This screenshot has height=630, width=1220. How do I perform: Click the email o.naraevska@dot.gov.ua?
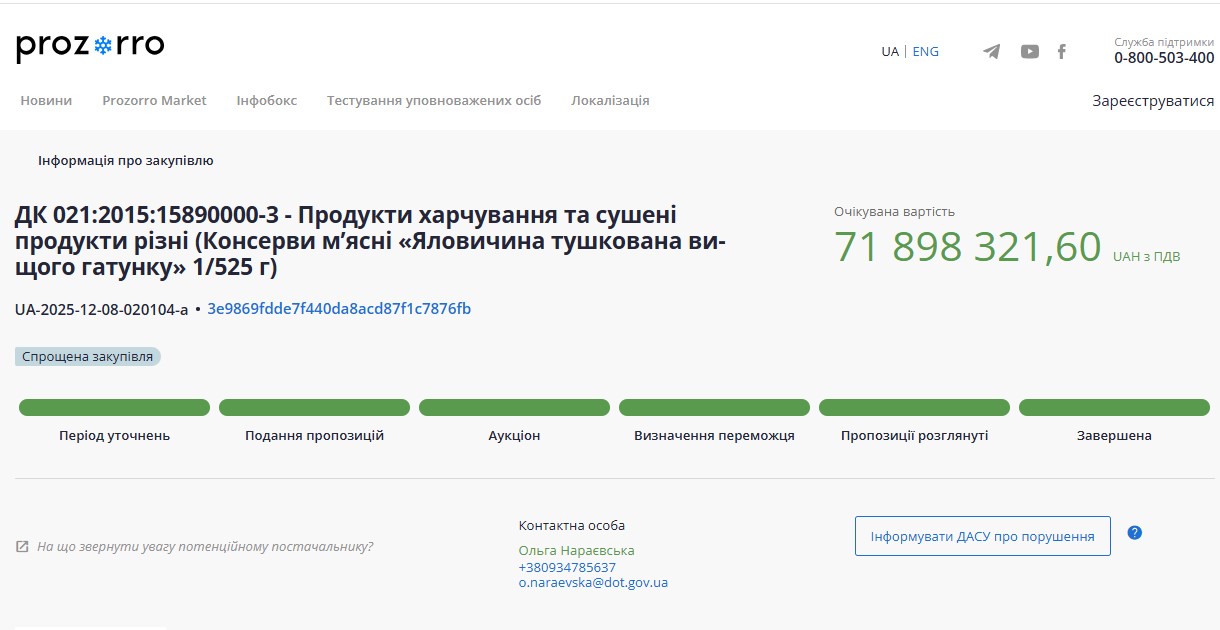point(593,583)
